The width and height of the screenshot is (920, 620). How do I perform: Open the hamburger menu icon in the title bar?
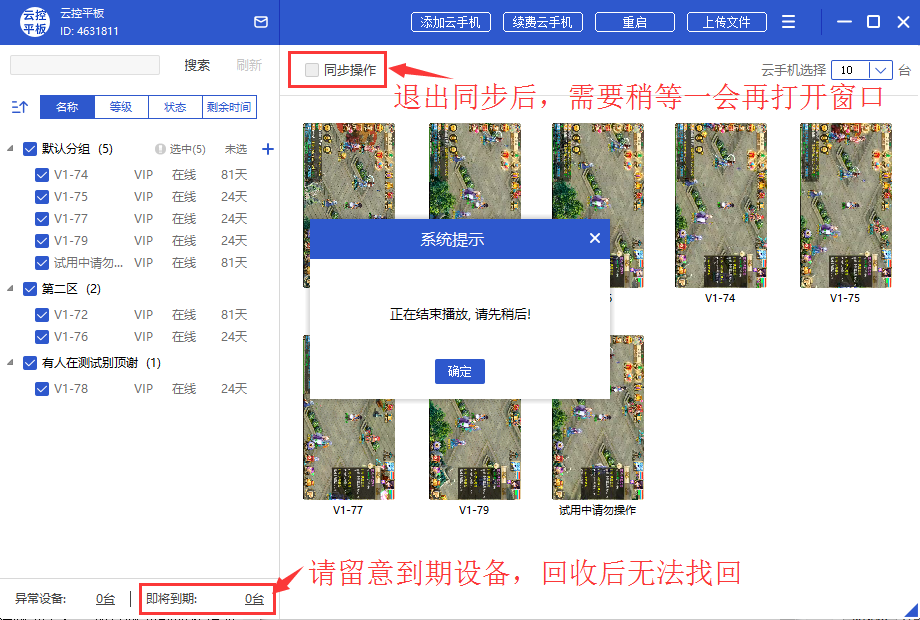pyautogui.click(x=789, y=22)
